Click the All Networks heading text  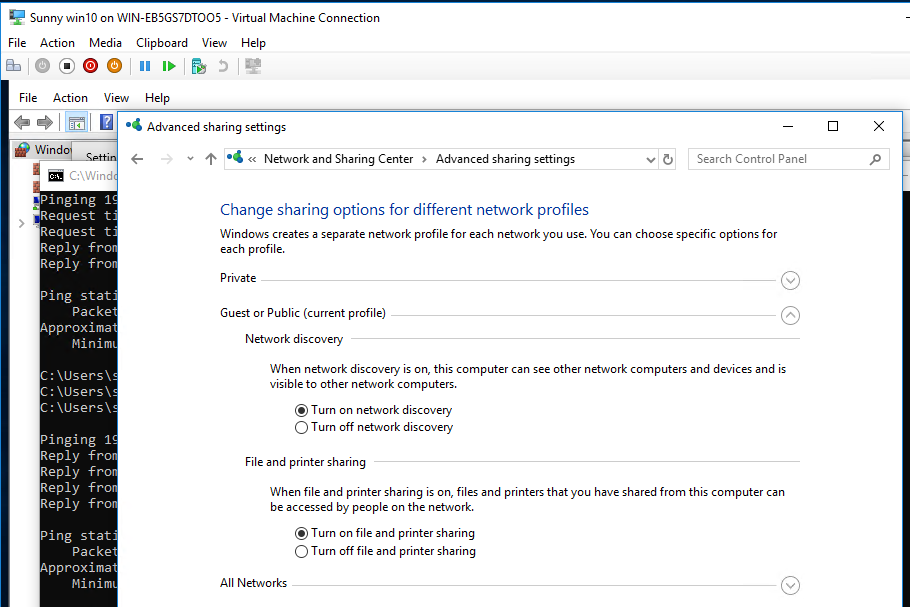[x=254, y=583]
